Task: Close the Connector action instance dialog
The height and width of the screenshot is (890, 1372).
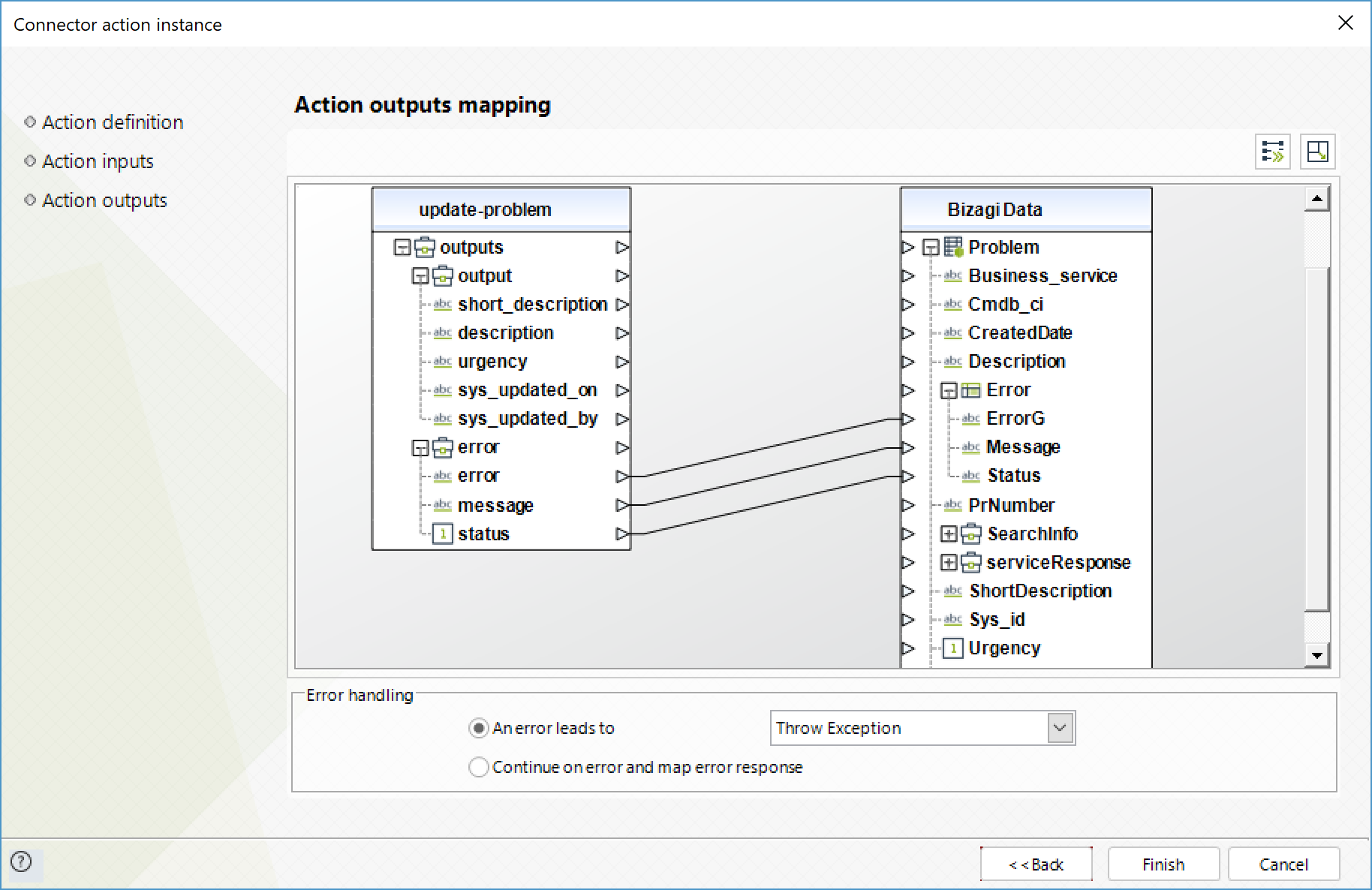Action: coord(1346,23)
